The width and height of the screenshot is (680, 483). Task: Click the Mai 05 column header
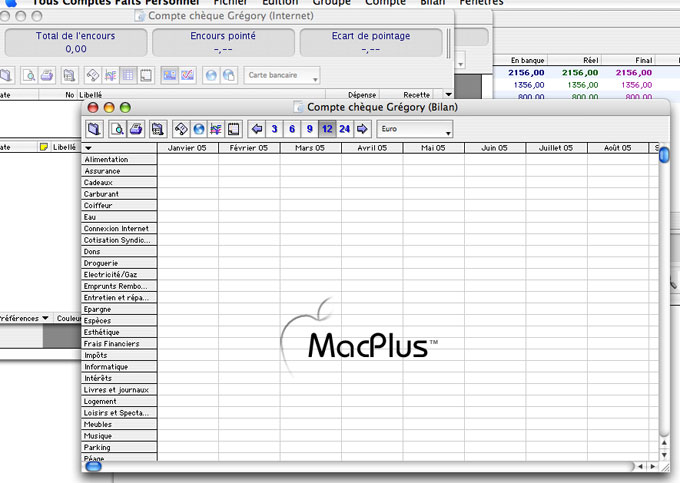coord(433,148)
